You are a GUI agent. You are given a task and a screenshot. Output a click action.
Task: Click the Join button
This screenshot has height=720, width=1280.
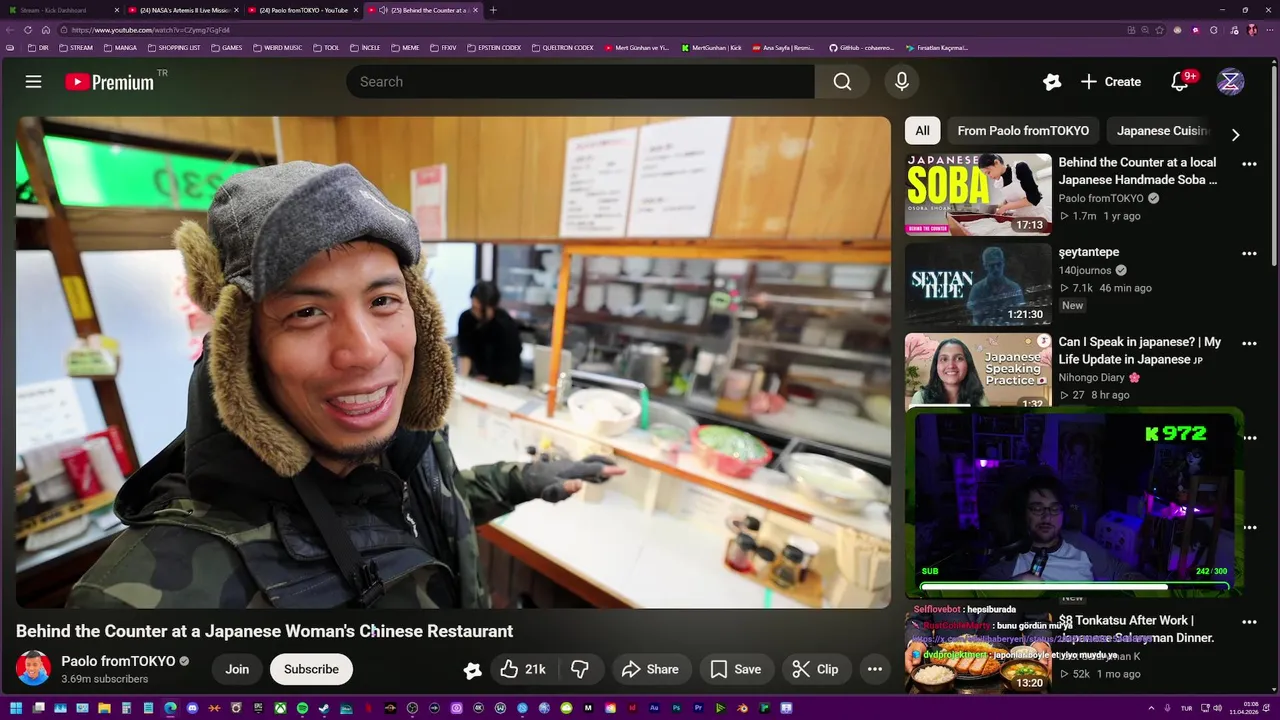tap(237, 669)
